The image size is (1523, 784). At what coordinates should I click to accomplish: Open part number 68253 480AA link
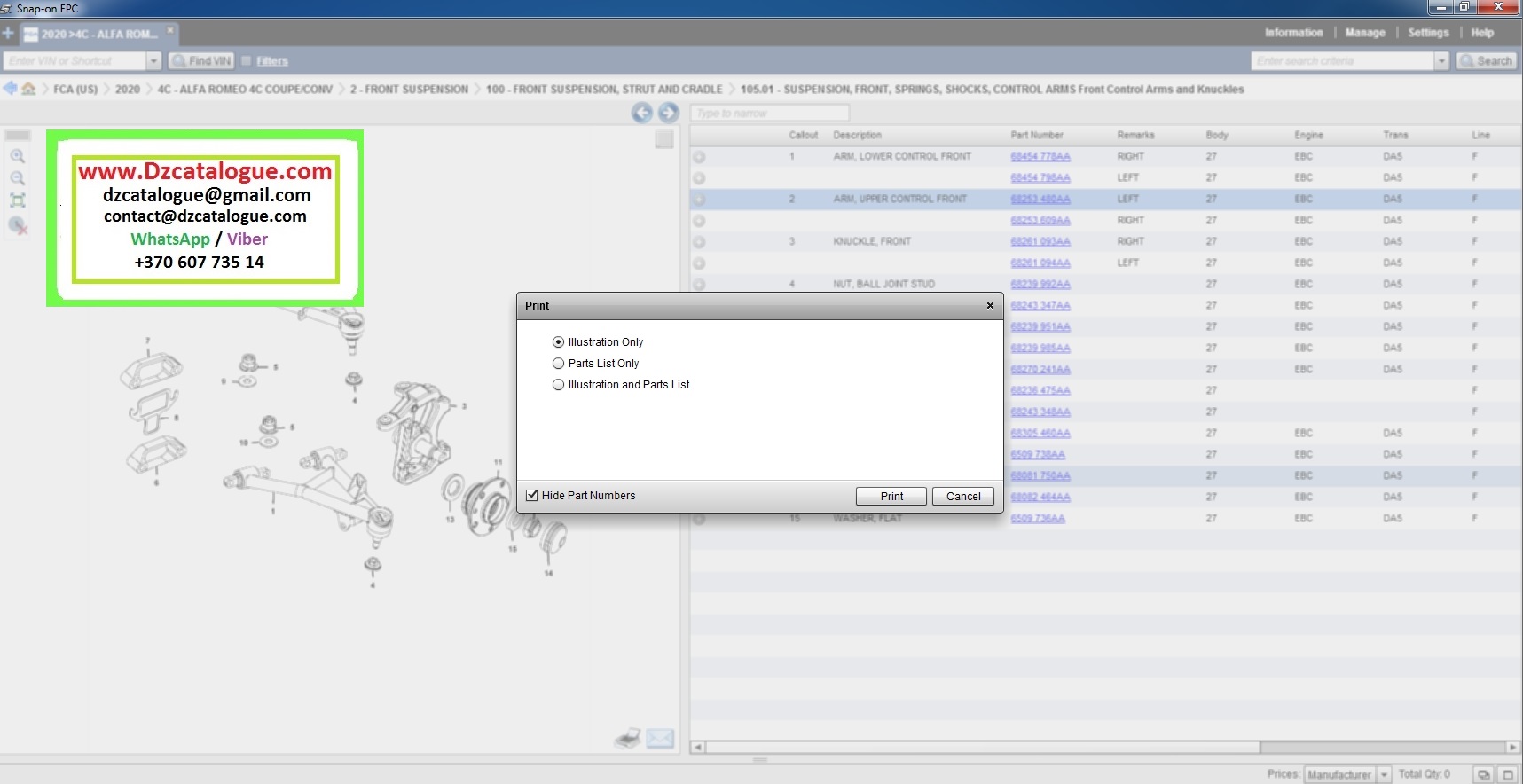click(1040, 200)
